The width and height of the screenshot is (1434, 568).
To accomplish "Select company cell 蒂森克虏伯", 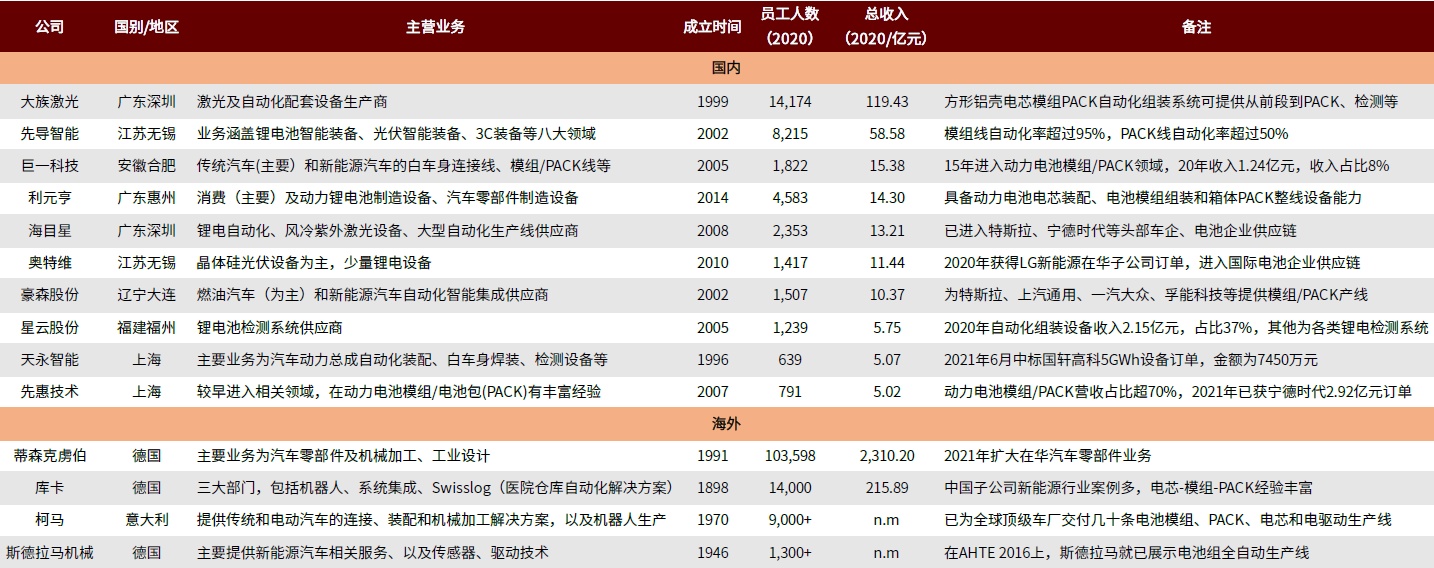I will tap(49, 456).
